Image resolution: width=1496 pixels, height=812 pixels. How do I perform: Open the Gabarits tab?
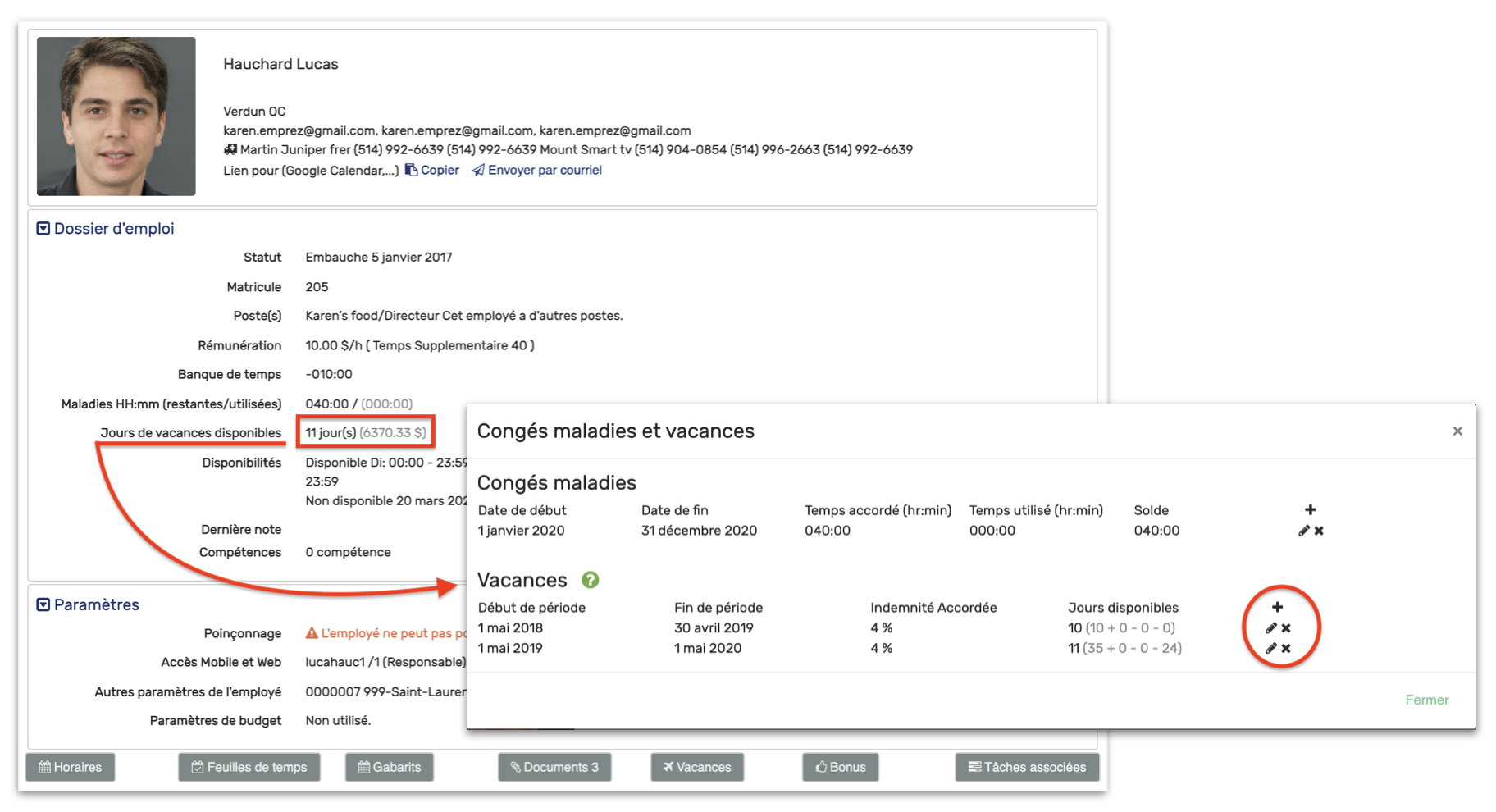pos(390,767)
